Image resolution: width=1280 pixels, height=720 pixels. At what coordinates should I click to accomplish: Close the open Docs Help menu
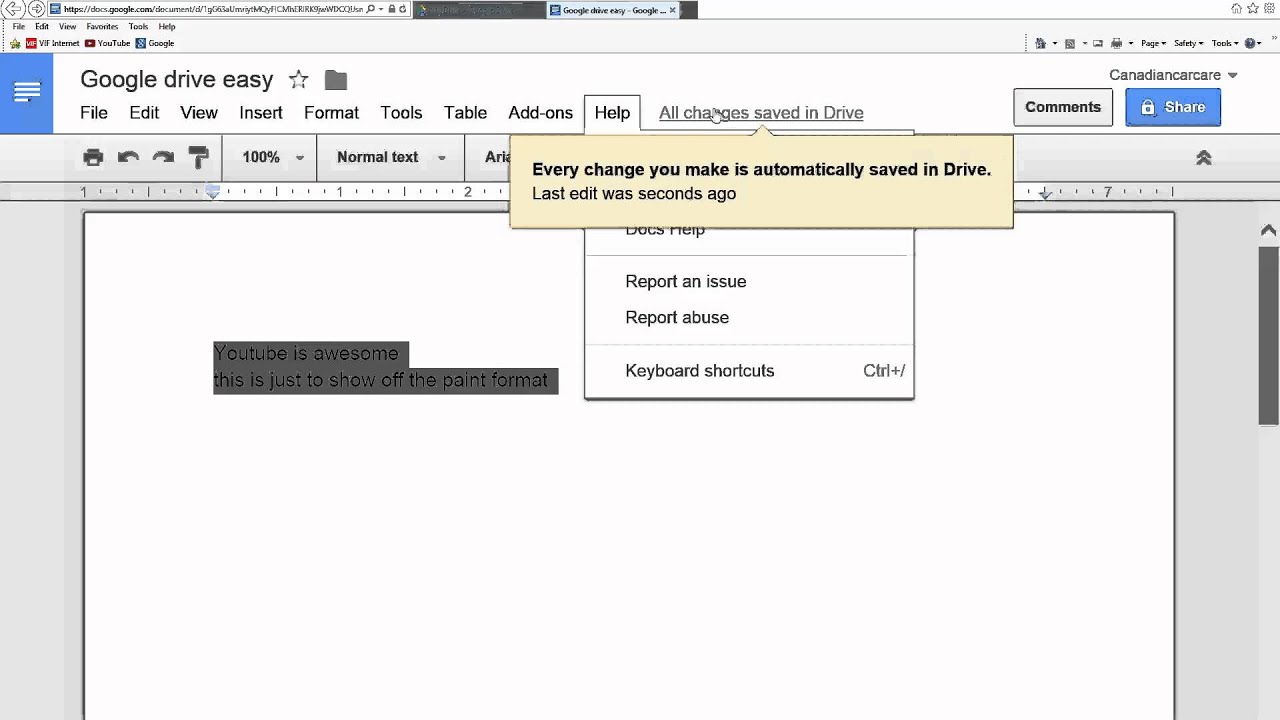pyautogui.click(x=612, y=113)
